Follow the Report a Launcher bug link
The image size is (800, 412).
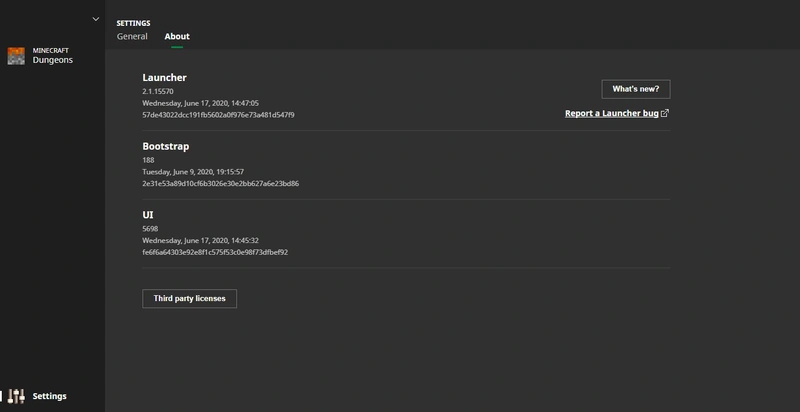click(611, 114)
